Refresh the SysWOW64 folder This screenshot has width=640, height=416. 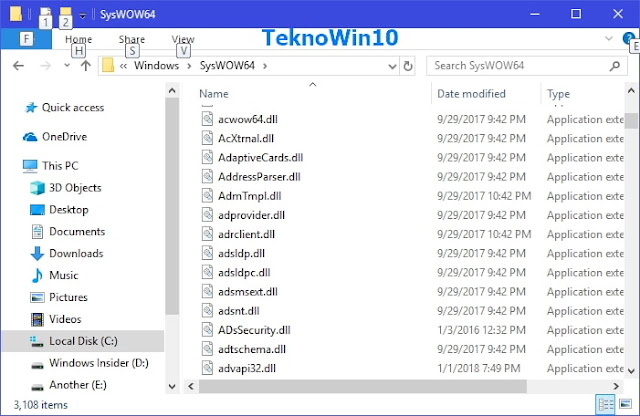(x=408, y=66)
